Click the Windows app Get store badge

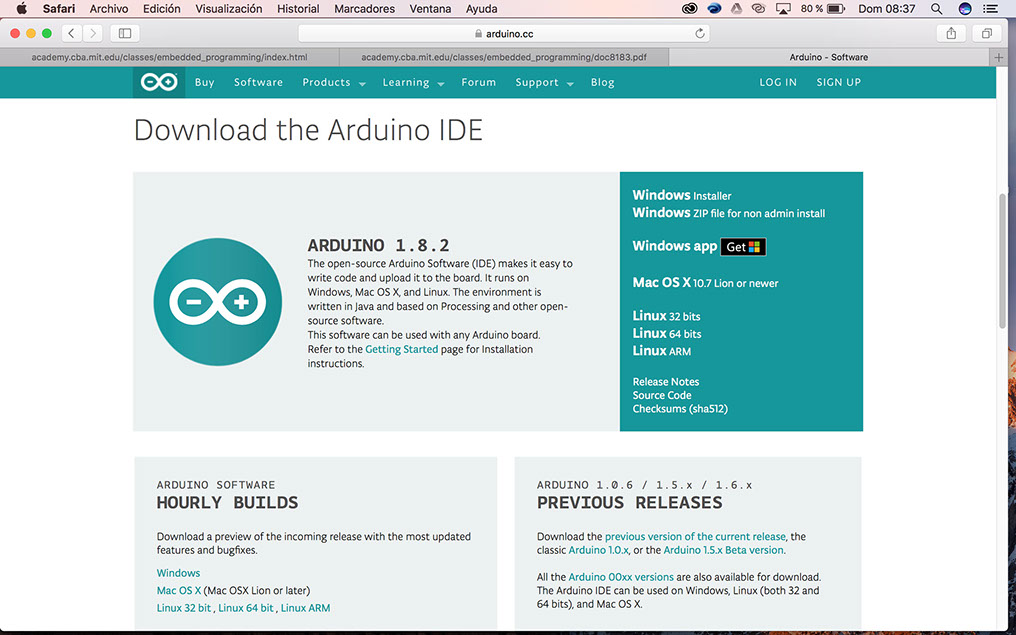pyautogui.click(x=743, y=247)
